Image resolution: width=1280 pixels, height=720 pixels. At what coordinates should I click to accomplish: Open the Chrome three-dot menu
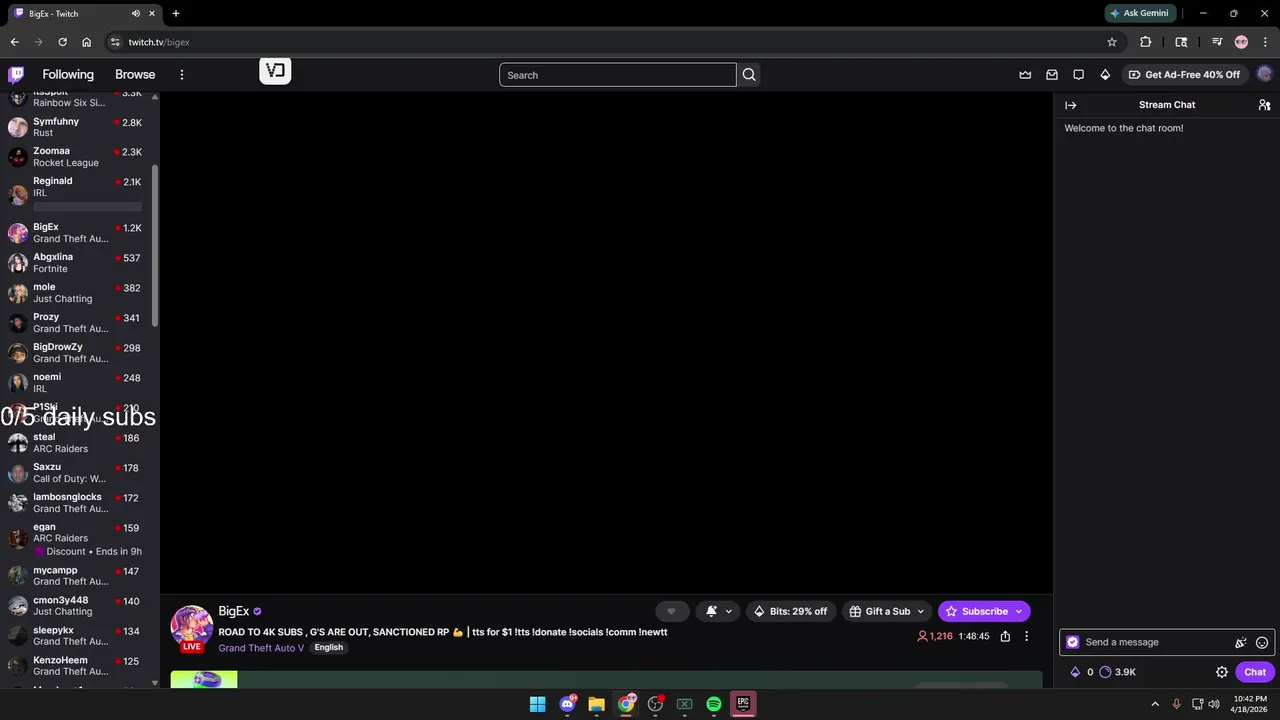[1265, 42]
